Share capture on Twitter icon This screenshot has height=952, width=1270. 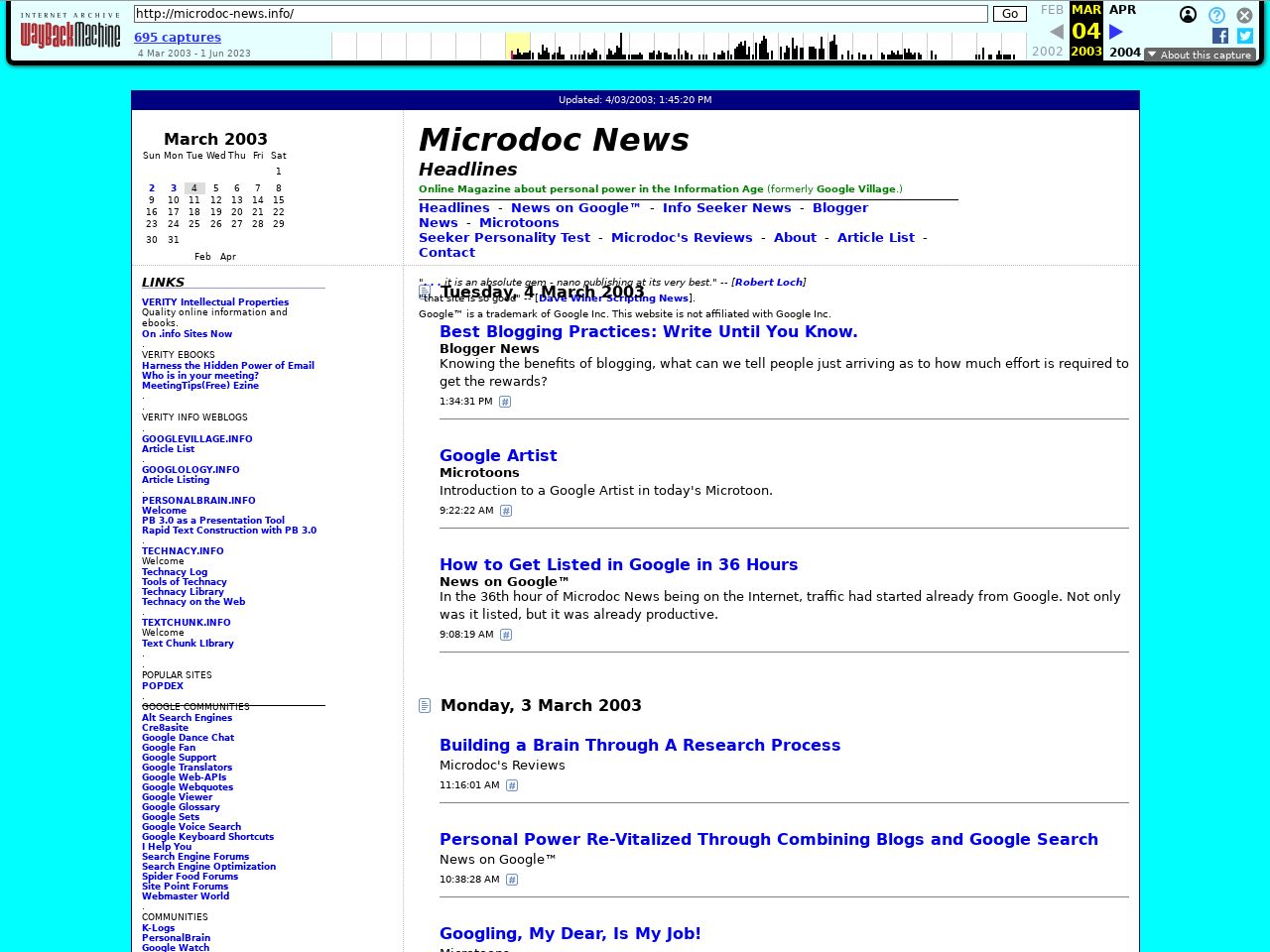[x=1245, y=36]
